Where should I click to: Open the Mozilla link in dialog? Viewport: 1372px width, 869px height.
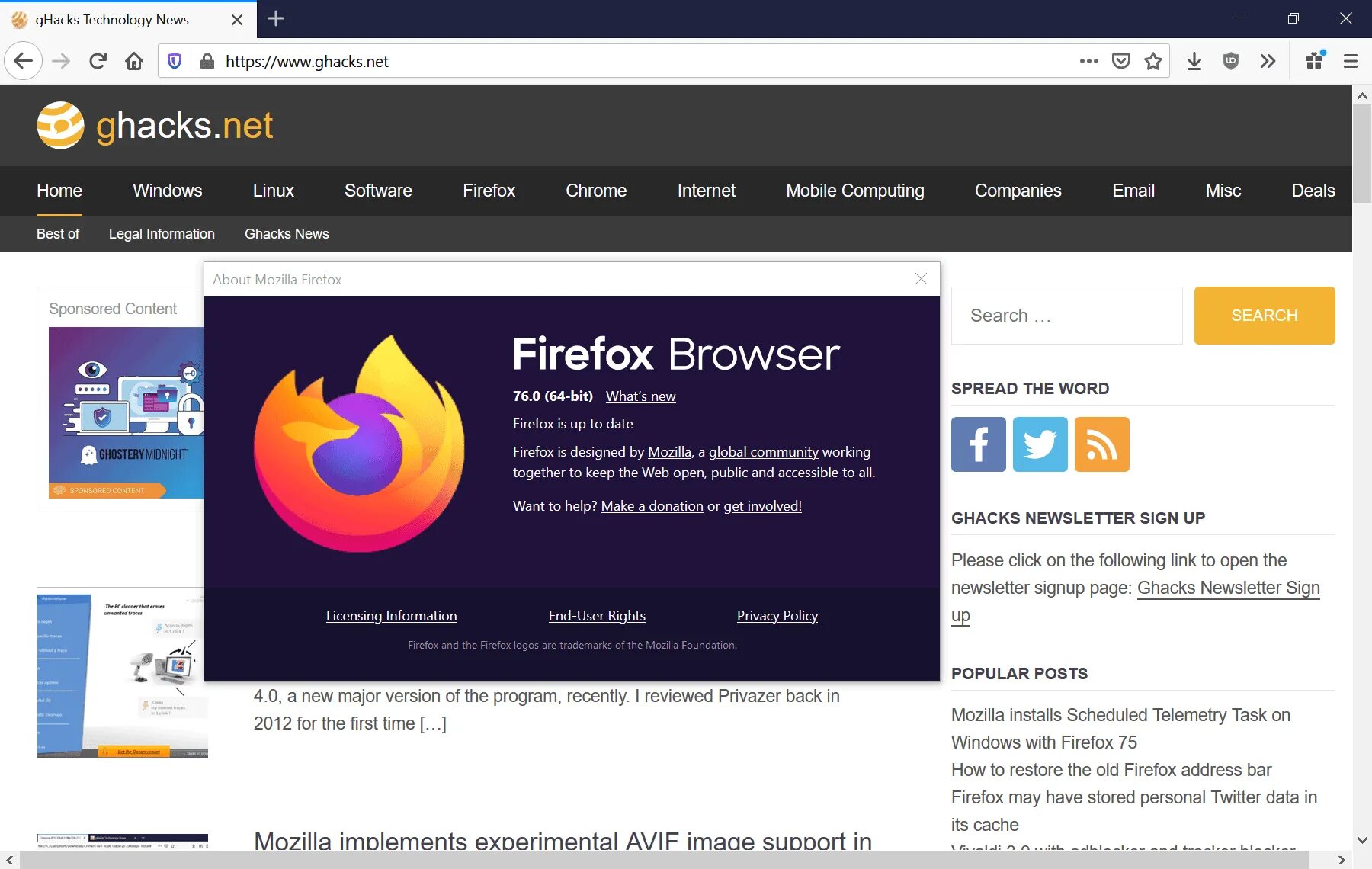[x=669, y=452]
